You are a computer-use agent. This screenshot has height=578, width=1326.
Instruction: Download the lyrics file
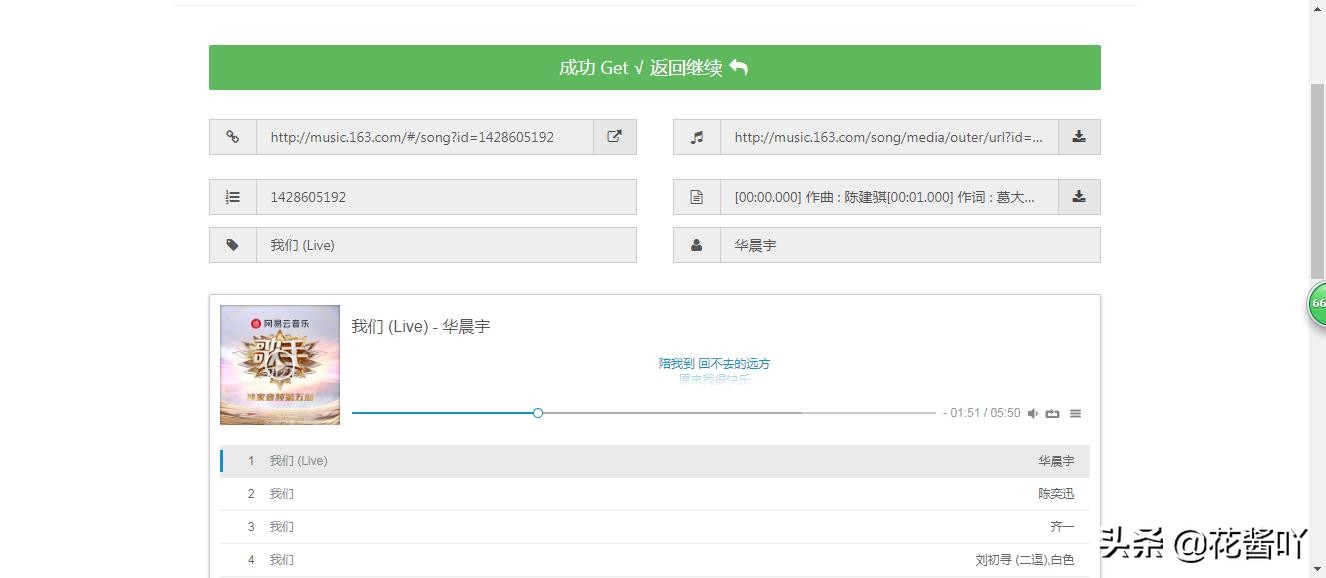[1079, 197]
